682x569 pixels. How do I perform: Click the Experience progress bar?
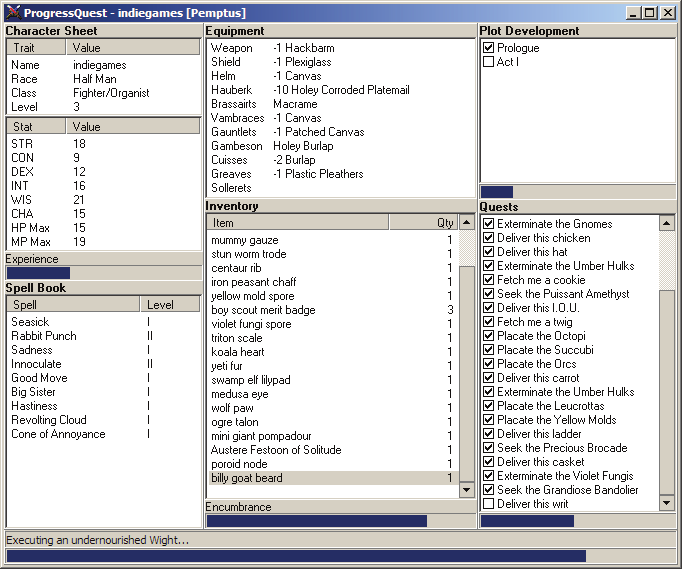104,273
